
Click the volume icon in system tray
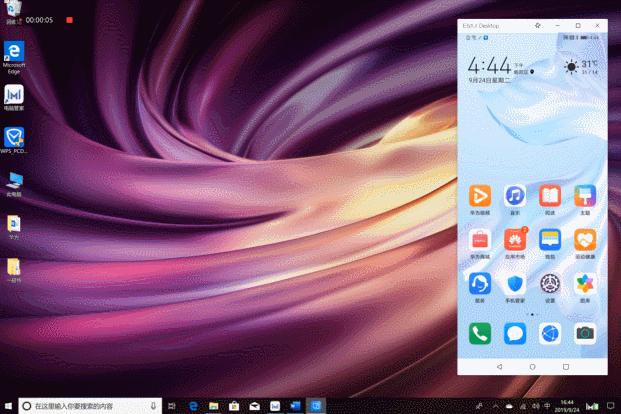point(535,406)
